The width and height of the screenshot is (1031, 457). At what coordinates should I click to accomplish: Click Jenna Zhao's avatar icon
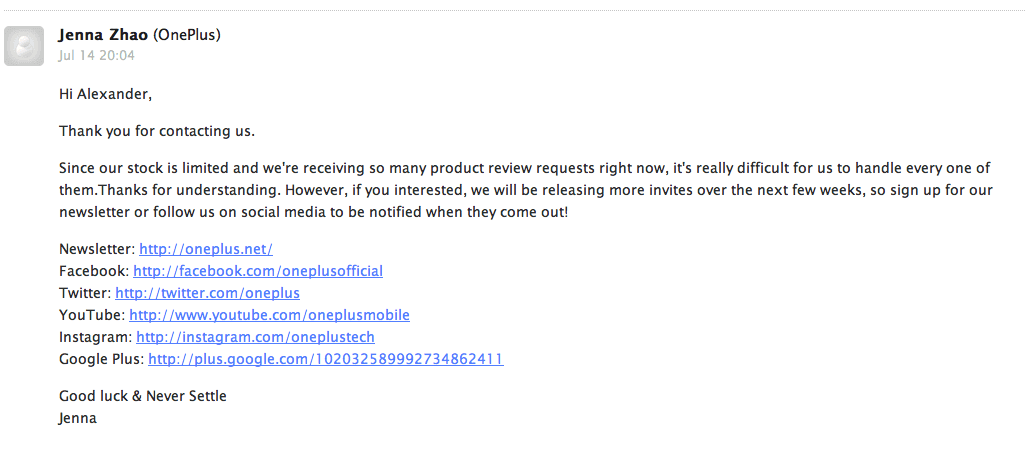[24, 46]
